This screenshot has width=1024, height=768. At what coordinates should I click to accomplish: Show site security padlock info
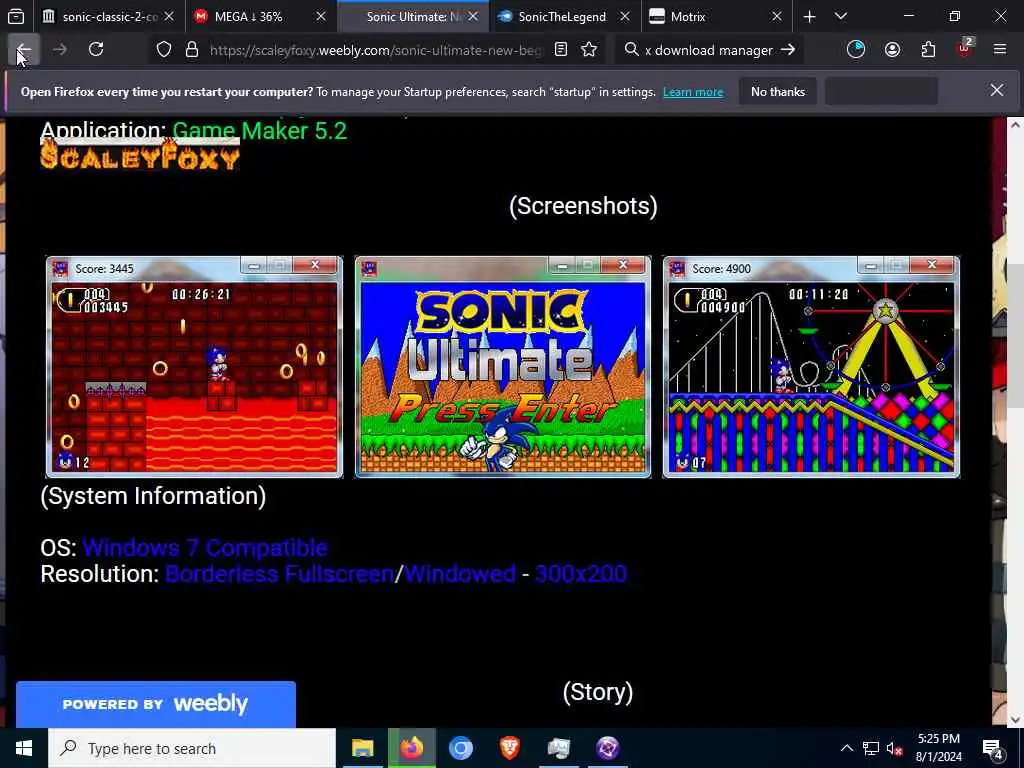click(x=191, y=50)
